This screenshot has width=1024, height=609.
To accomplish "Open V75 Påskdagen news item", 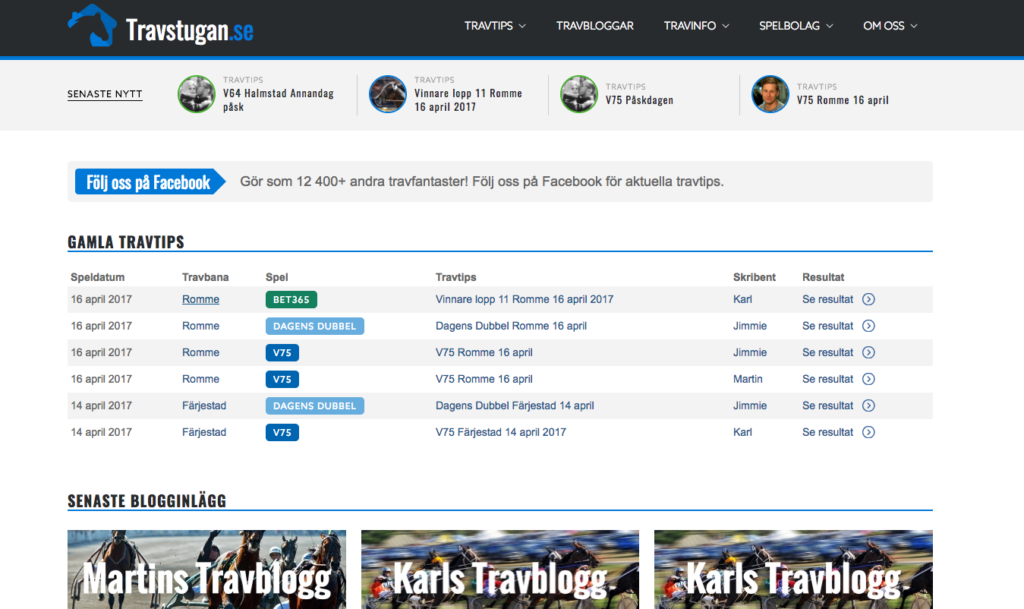I will 639,100.
